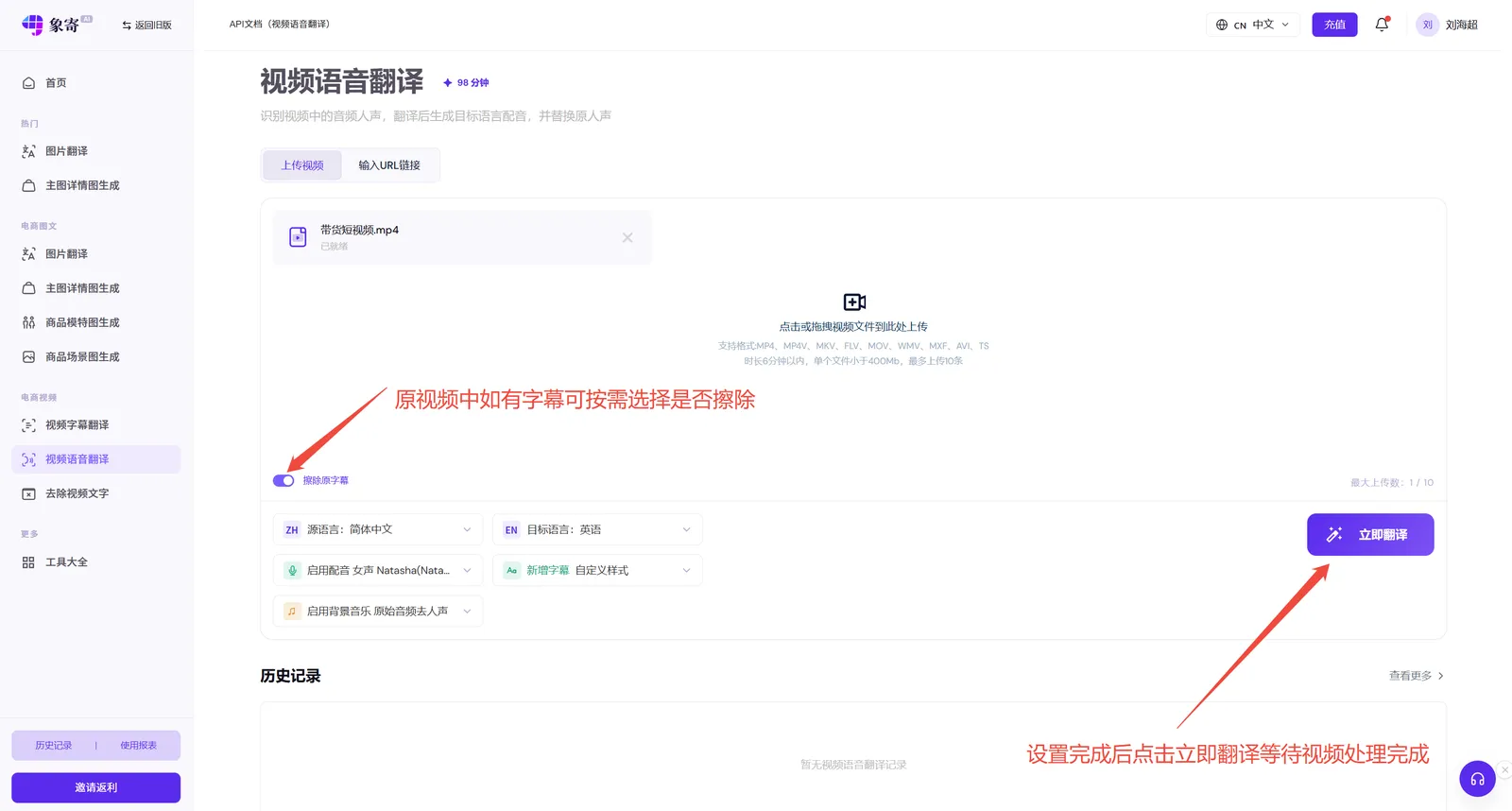The image size is (1512, 811).
Task: Open the customer support headset chat bubble
Action: [1477, 779]
